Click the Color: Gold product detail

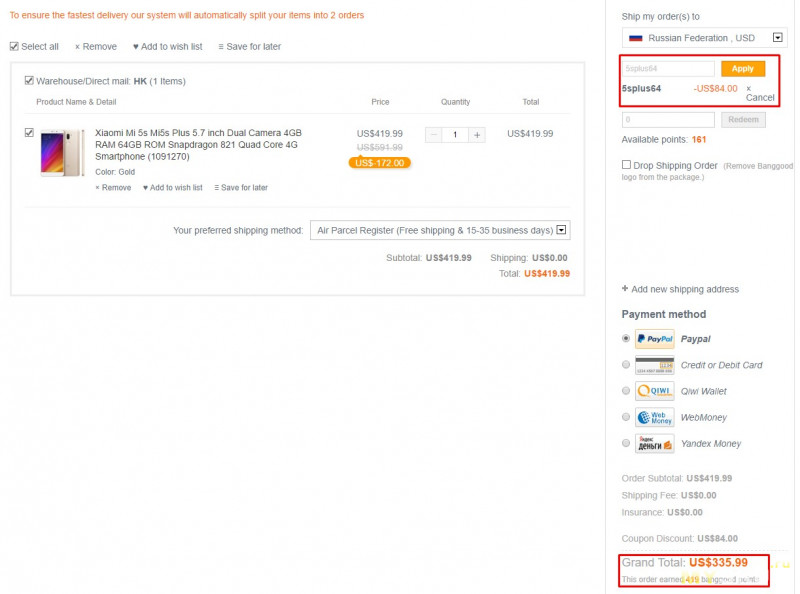(115, 172)
